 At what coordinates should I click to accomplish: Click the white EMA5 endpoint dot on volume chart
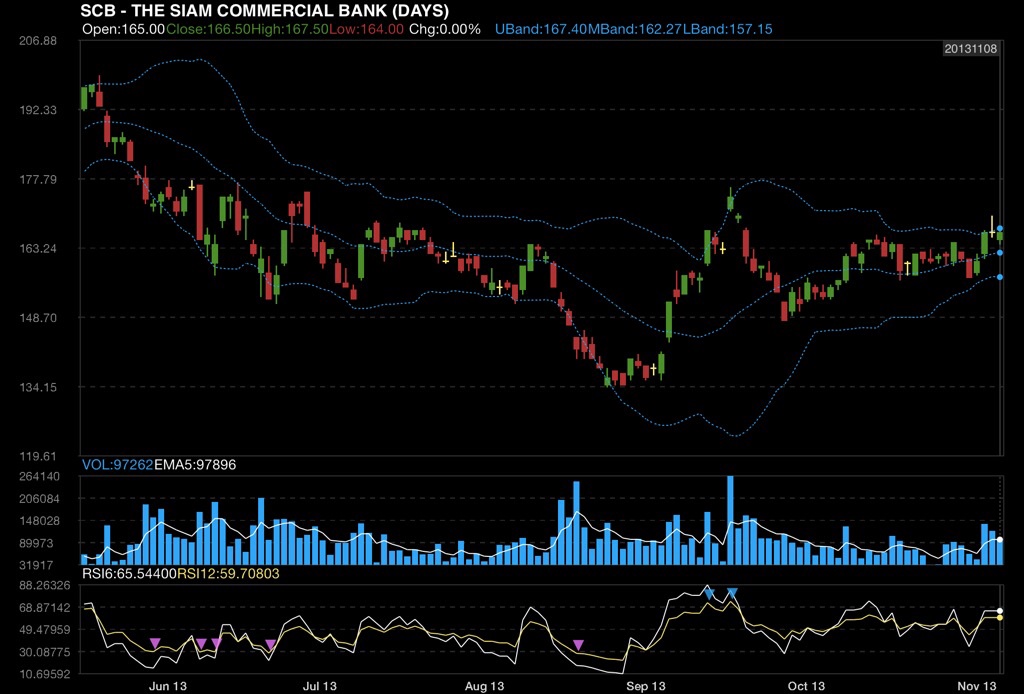(x=1000, y=540)
